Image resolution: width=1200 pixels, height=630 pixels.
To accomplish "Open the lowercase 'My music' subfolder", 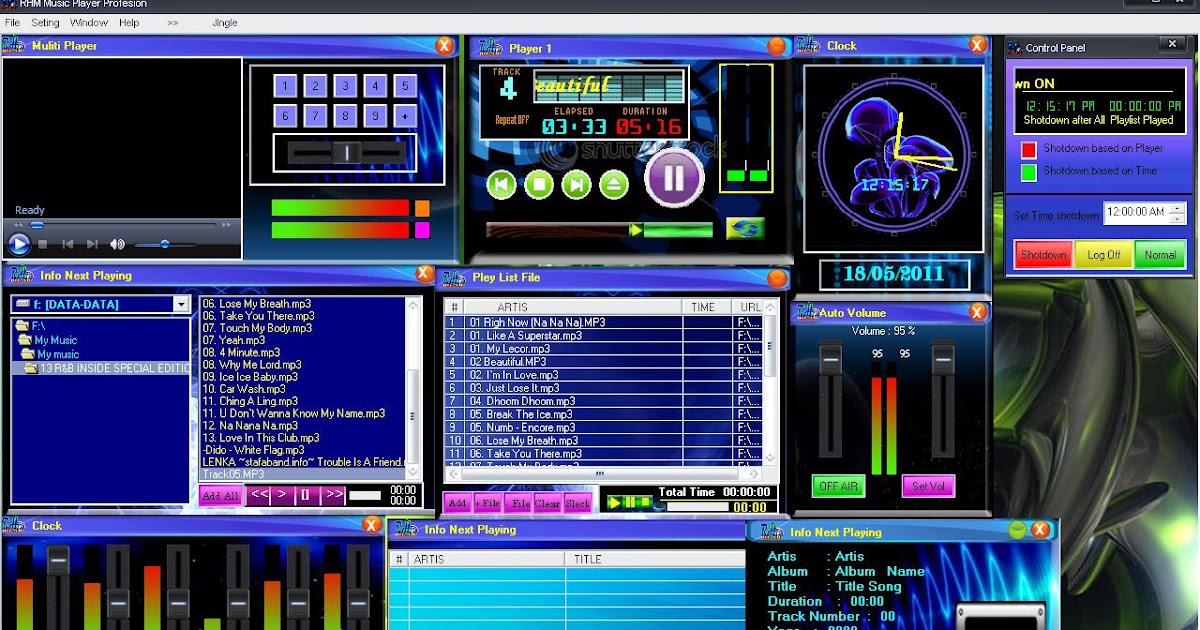I will (48, 354).
